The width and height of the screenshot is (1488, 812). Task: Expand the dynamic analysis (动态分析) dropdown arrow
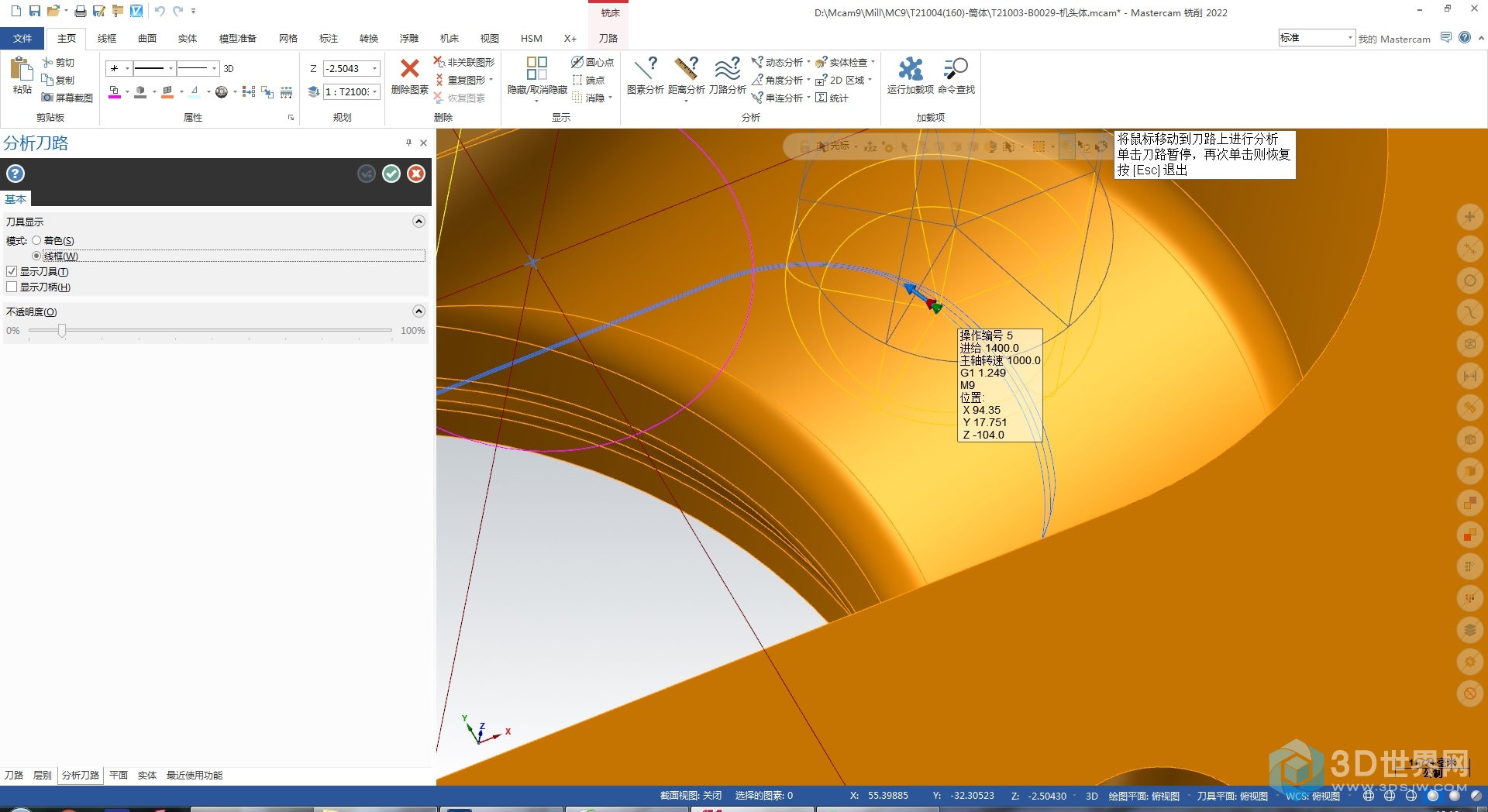(808, 62)
